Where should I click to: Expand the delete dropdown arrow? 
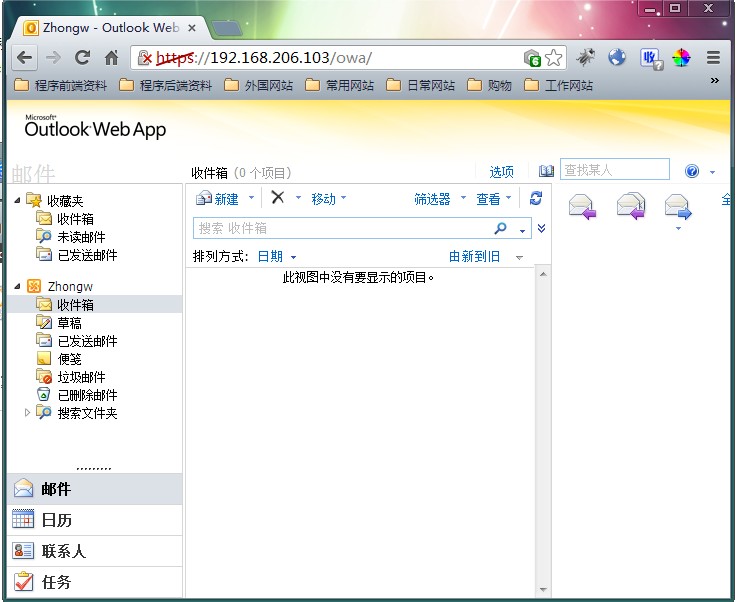pos(298,198)
